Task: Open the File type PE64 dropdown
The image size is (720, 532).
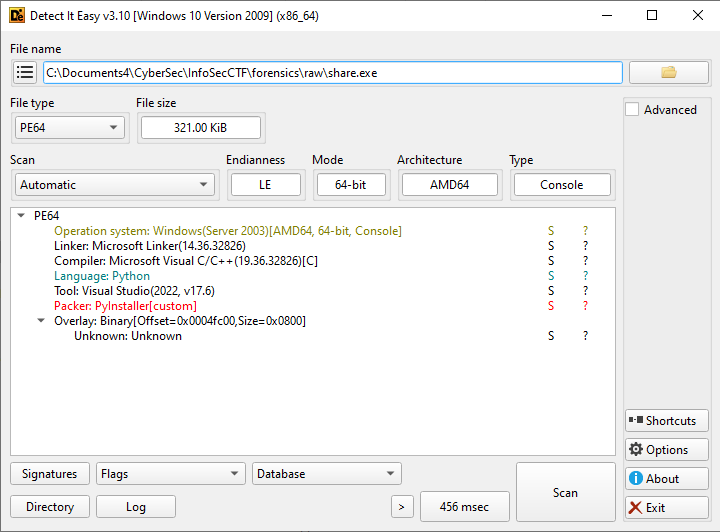Action: point(70,127)
